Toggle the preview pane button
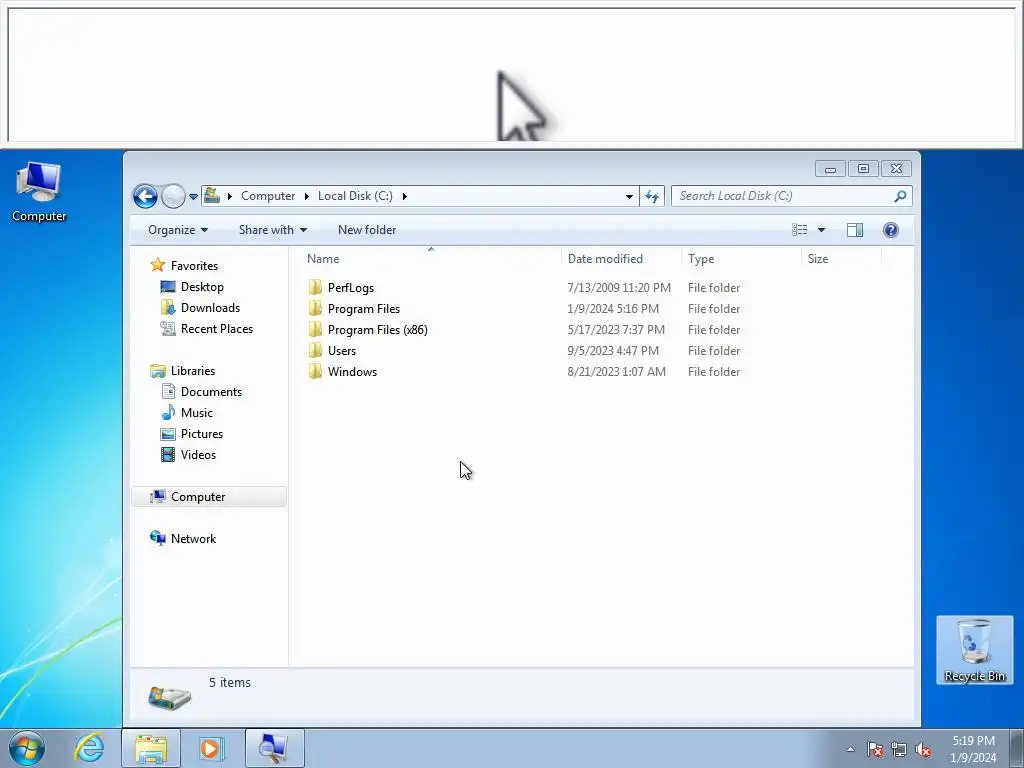 (x=855, y=230)
